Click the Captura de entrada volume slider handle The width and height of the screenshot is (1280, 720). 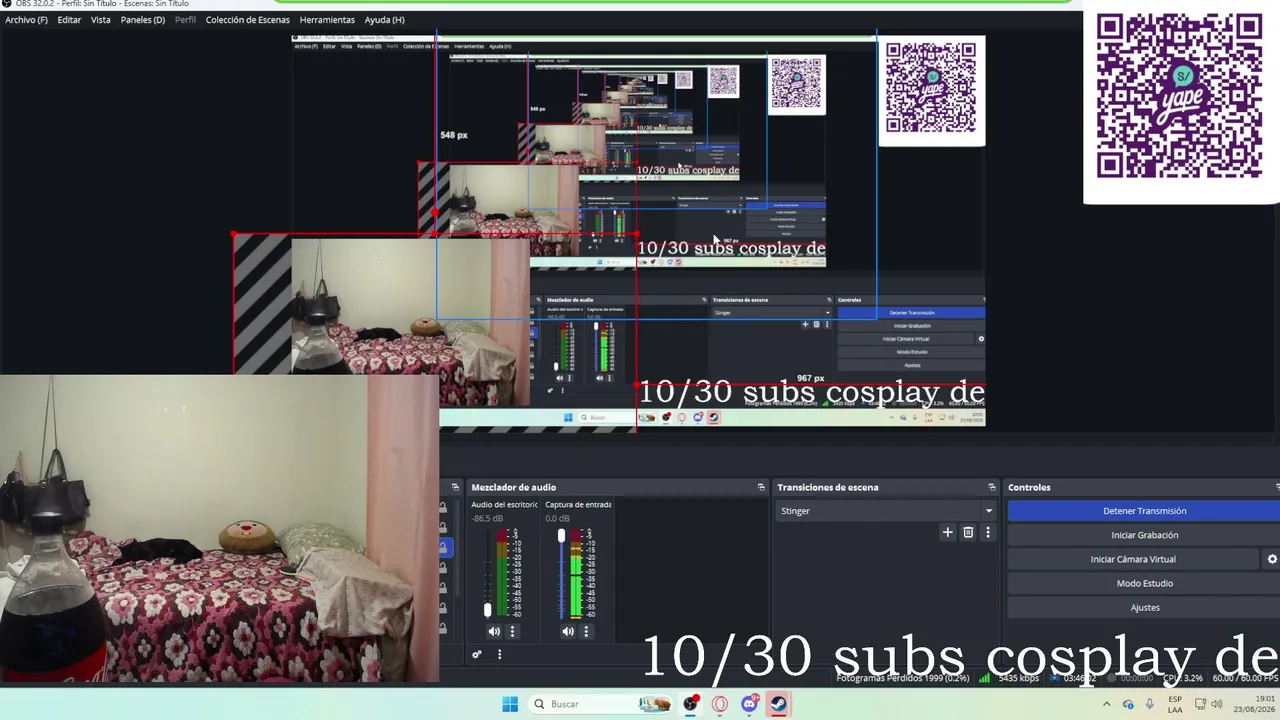coord(561,537)
